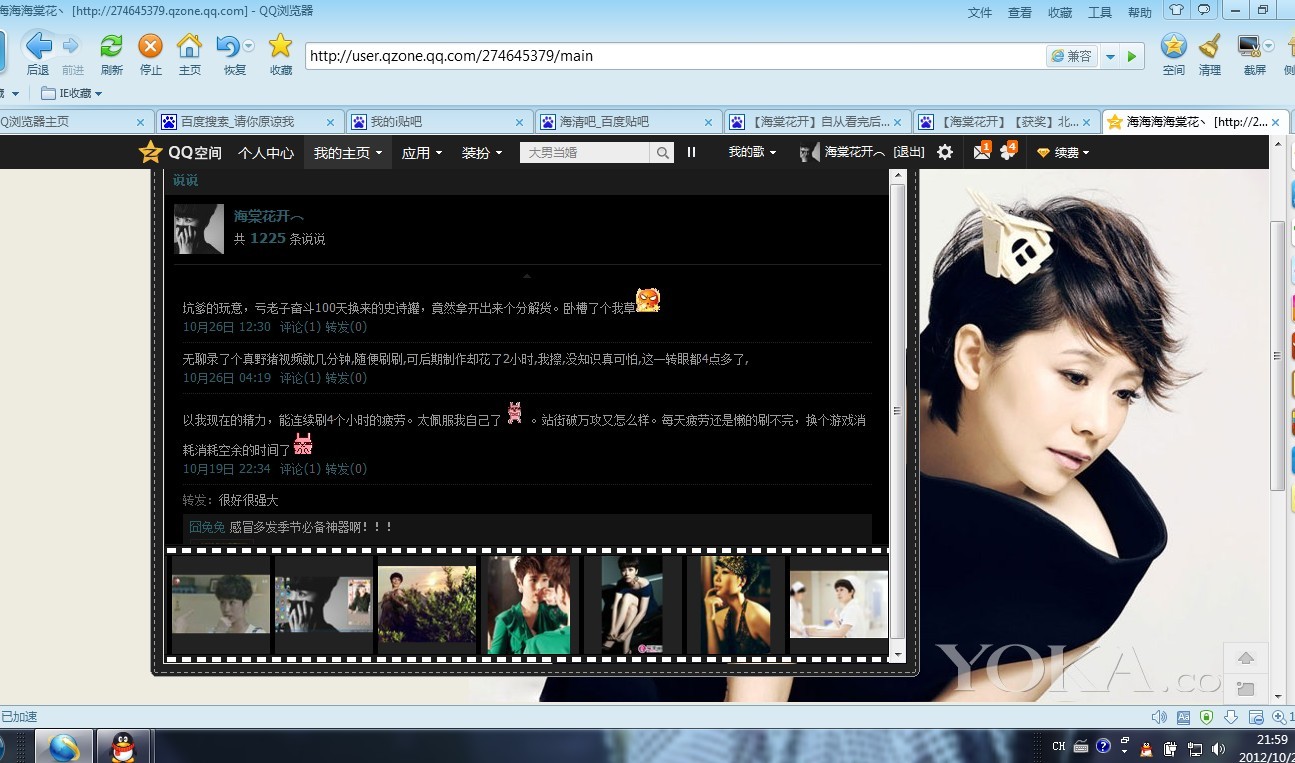The width and height of the screenshot is (1295, 763).
Task: Open the green dress photo thumbnail
Action: 528,605
